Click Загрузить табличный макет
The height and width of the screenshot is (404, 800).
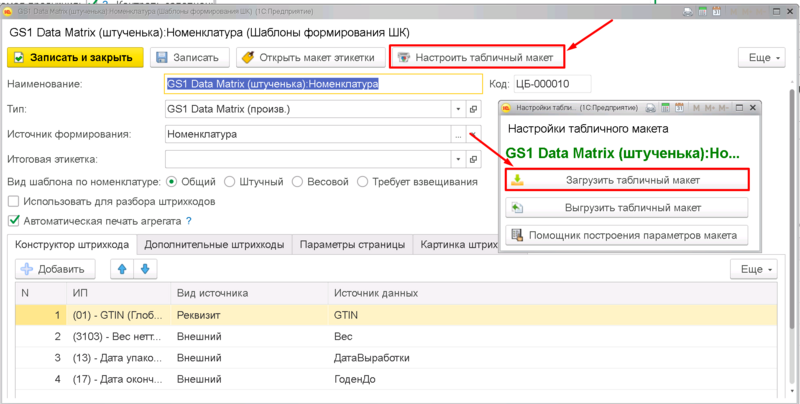click(x=627, y=180)
